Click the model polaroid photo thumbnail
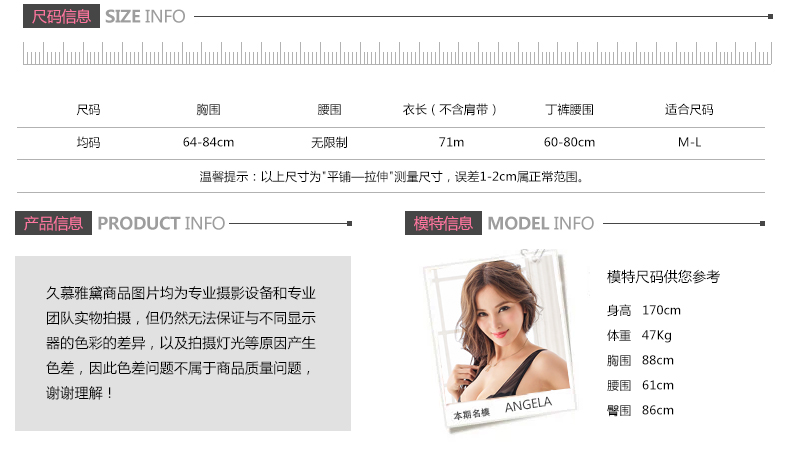Screen dimensions: 790x461 click(500, 340)
